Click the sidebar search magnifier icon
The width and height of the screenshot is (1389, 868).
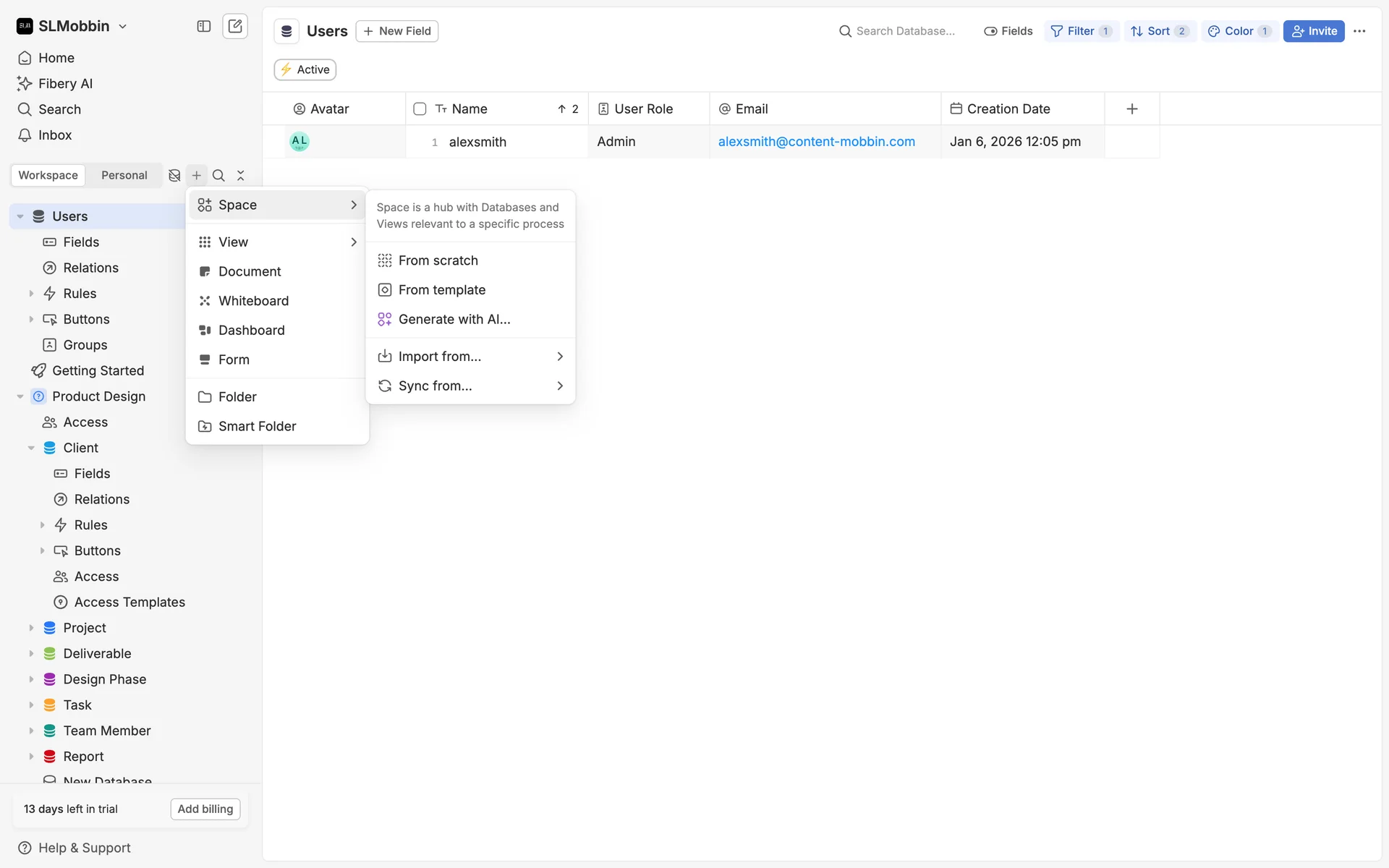tap(218, 175)
